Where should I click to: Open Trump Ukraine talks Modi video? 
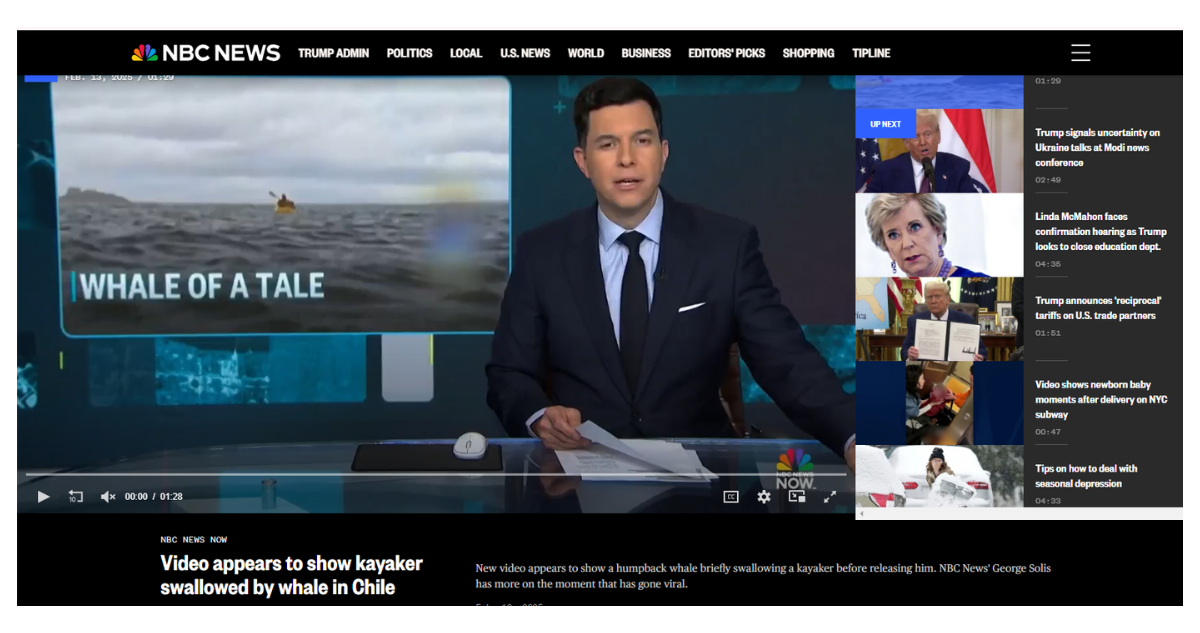[x=1097, y=147]
